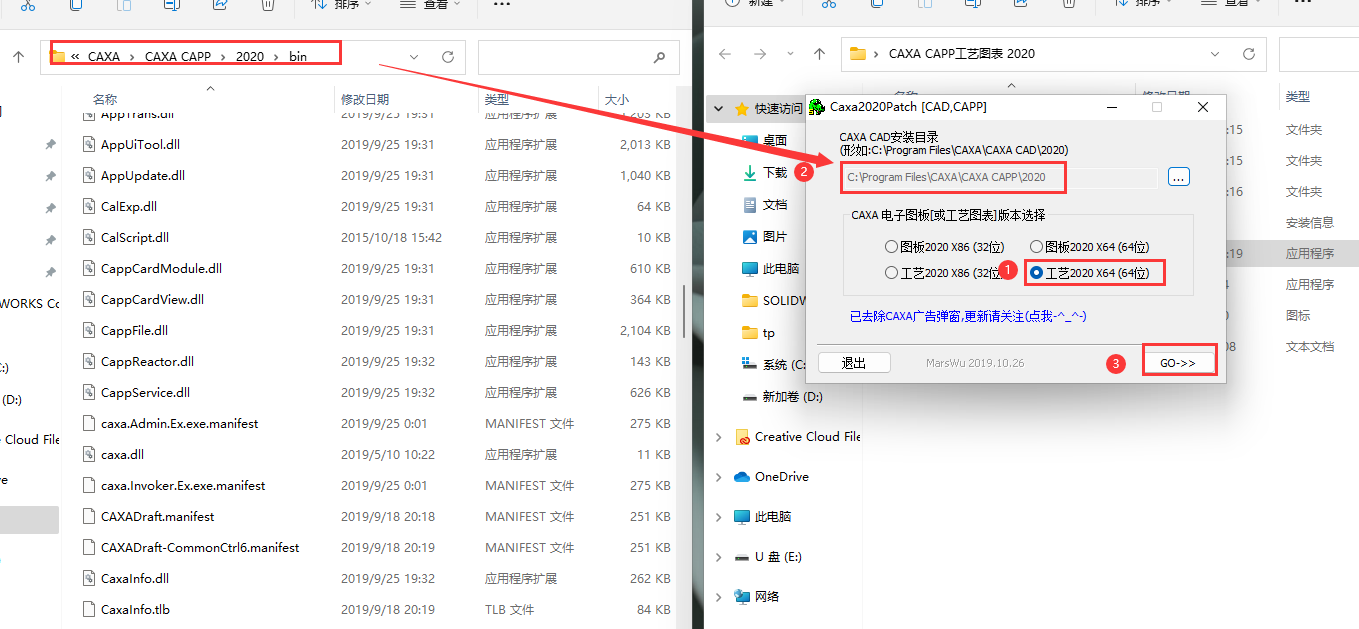Expand Creative Cloud Files tree node
The image size is (1359, 629).
click(x=719, y=436)
